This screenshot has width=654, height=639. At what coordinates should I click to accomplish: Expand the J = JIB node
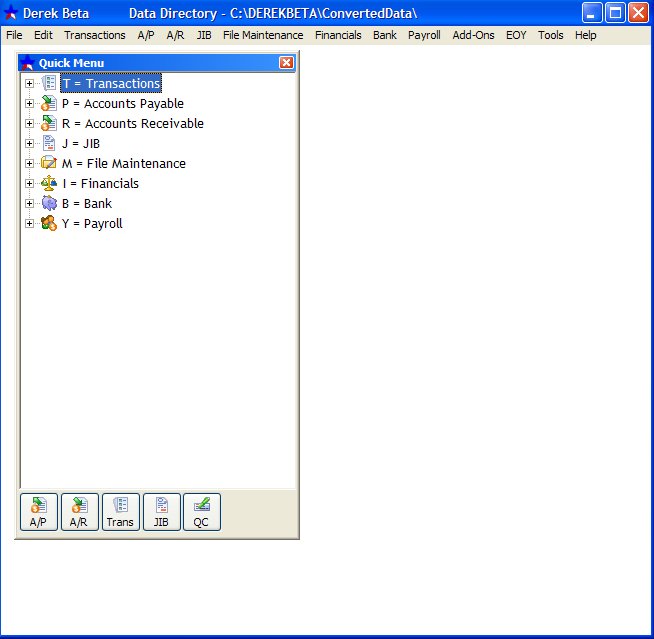click(29, 143)
